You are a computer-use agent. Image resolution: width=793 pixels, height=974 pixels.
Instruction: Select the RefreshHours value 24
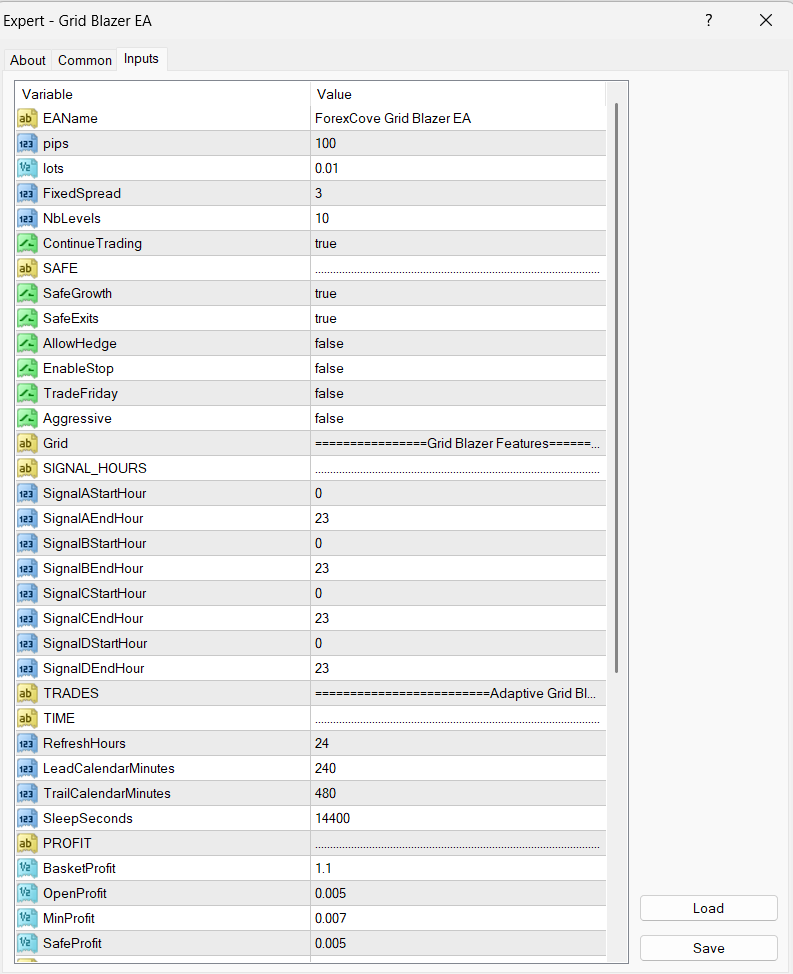(x=322, y=744)
